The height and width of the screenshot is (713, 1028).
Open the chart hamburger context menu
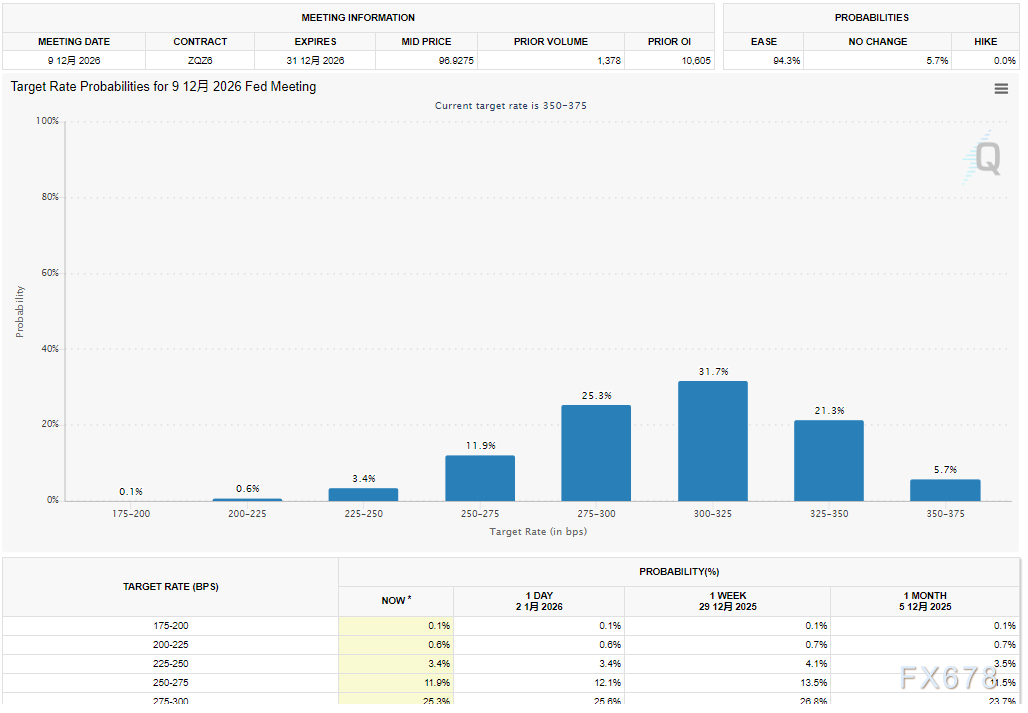click(1001, 89)
